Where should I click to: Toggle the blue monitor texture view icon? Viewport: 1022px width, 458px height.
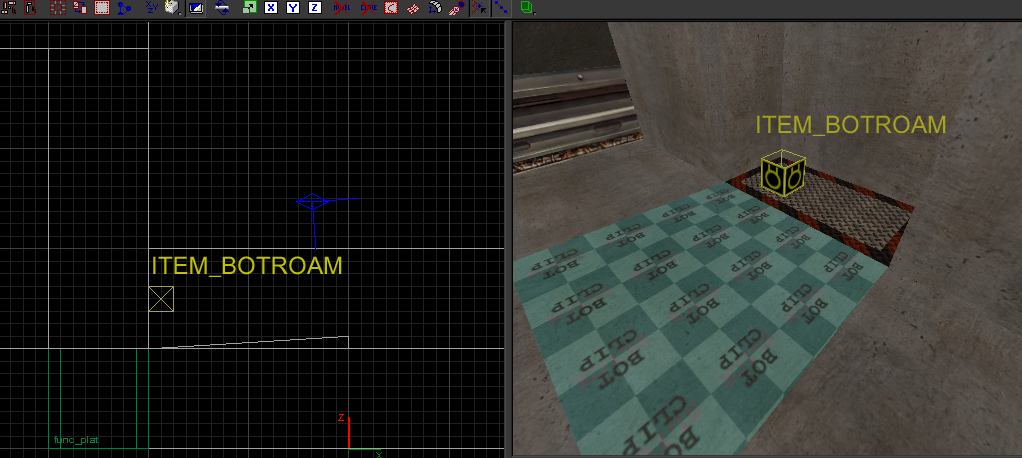pyautogui.click(x=196, y=8)
